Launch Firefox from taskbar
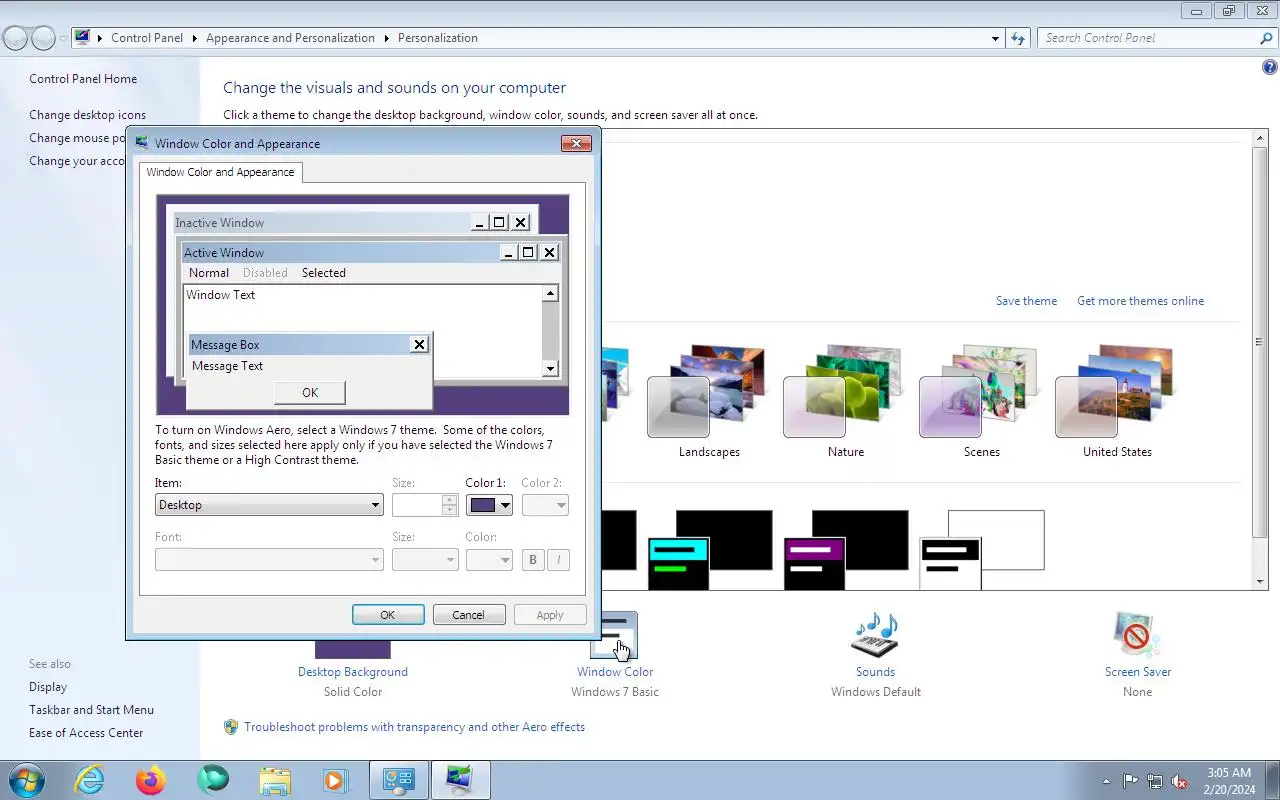This screenshot has height=800, width=1280. [x=151, y=780]
